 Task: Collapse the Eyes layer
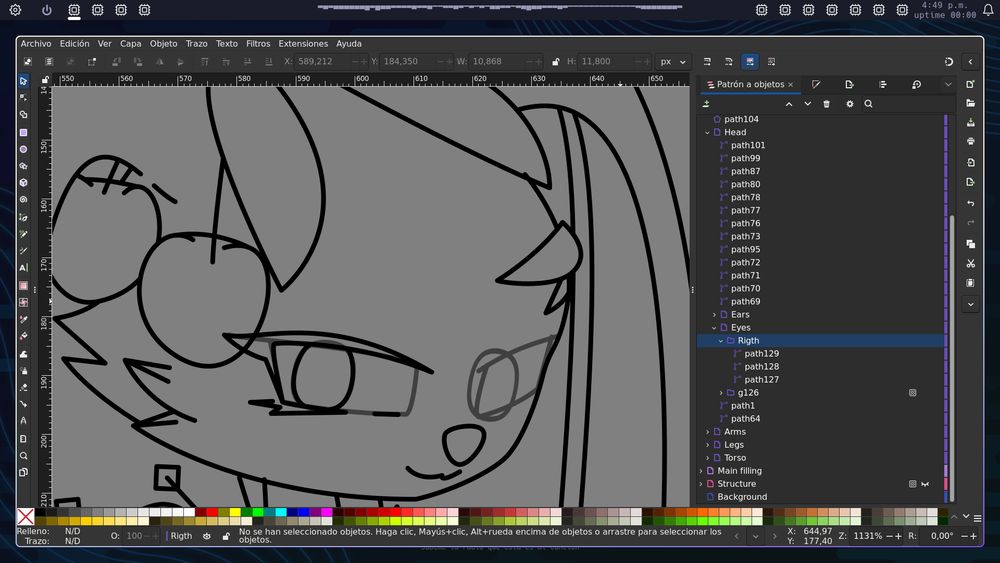click(714, 328)
